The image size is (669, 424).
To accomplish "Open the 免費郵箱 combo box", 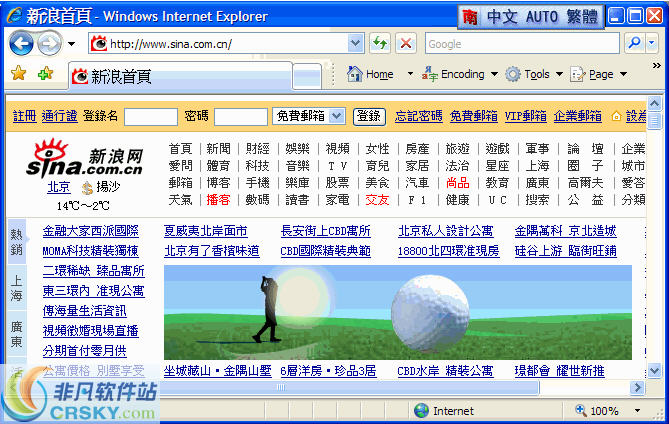I will pos(308,116).
